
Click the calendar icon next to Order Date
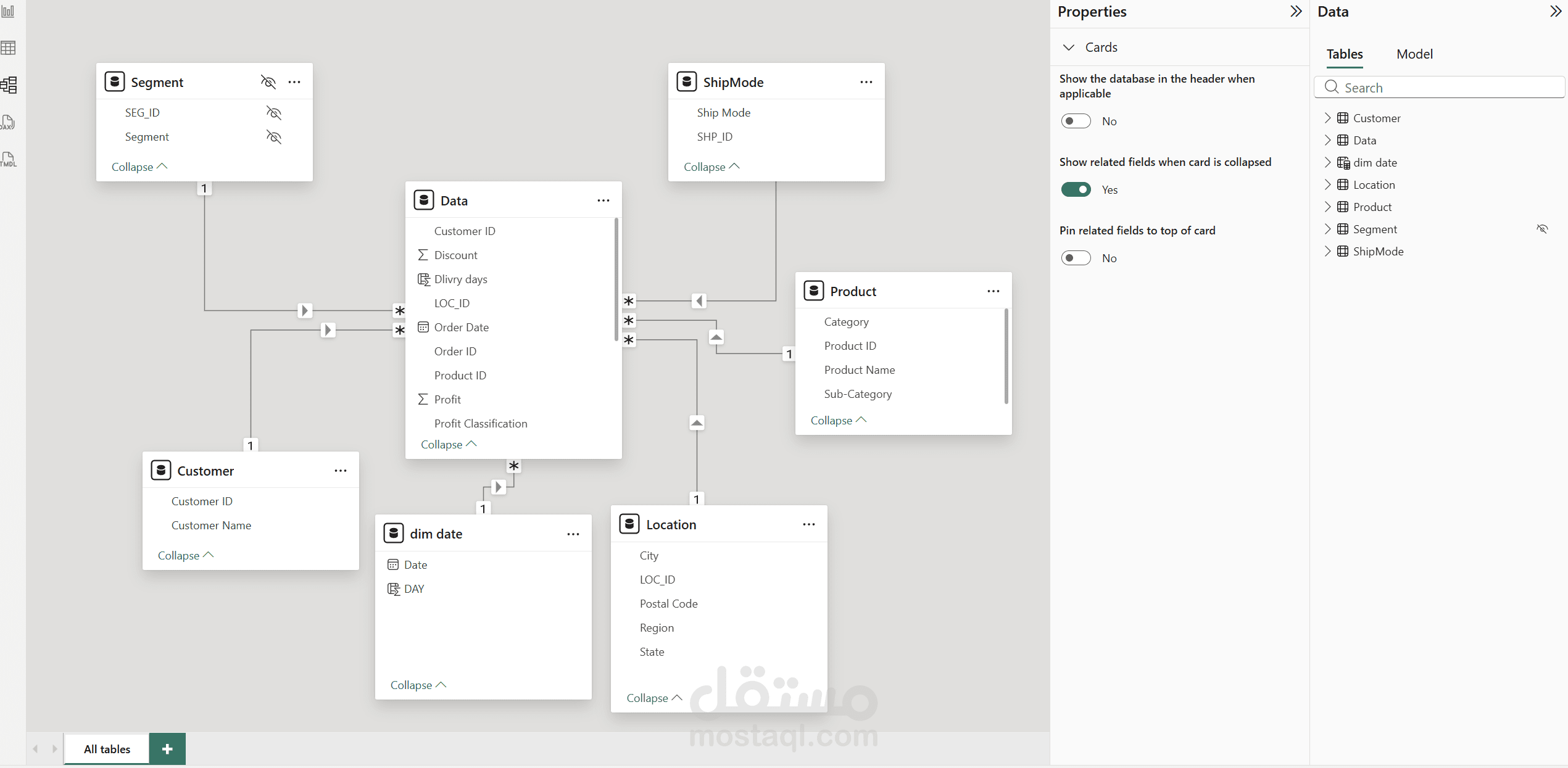[423, 327]
